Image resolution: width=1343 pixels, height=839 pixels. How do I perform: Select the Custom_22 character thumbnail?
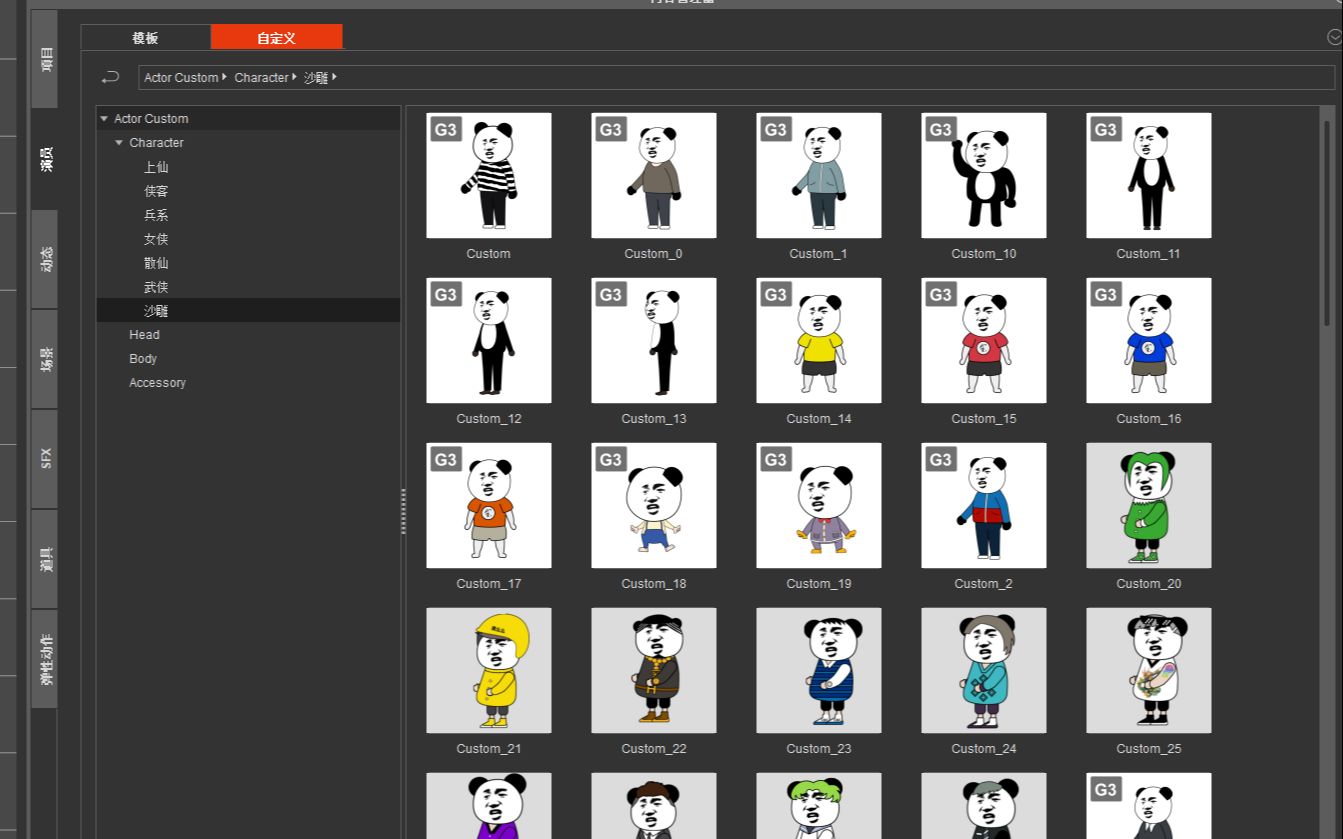[x=654, y=670]
